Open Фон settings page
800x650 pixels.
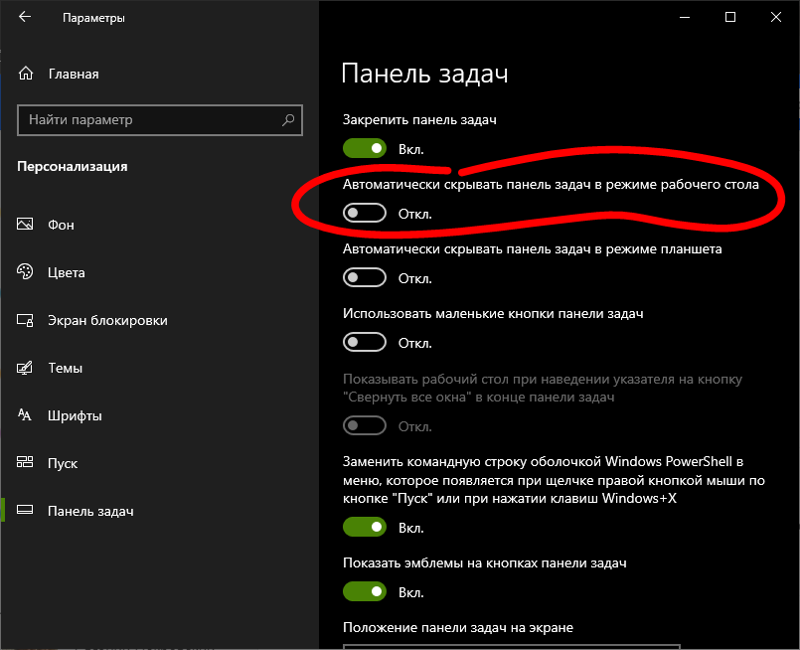click(159, 224)
